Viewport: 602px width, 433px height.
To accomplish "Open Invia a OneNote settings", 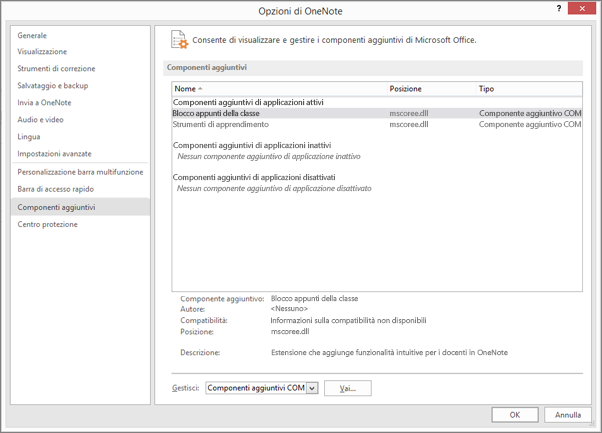I will tap(44, 102).
